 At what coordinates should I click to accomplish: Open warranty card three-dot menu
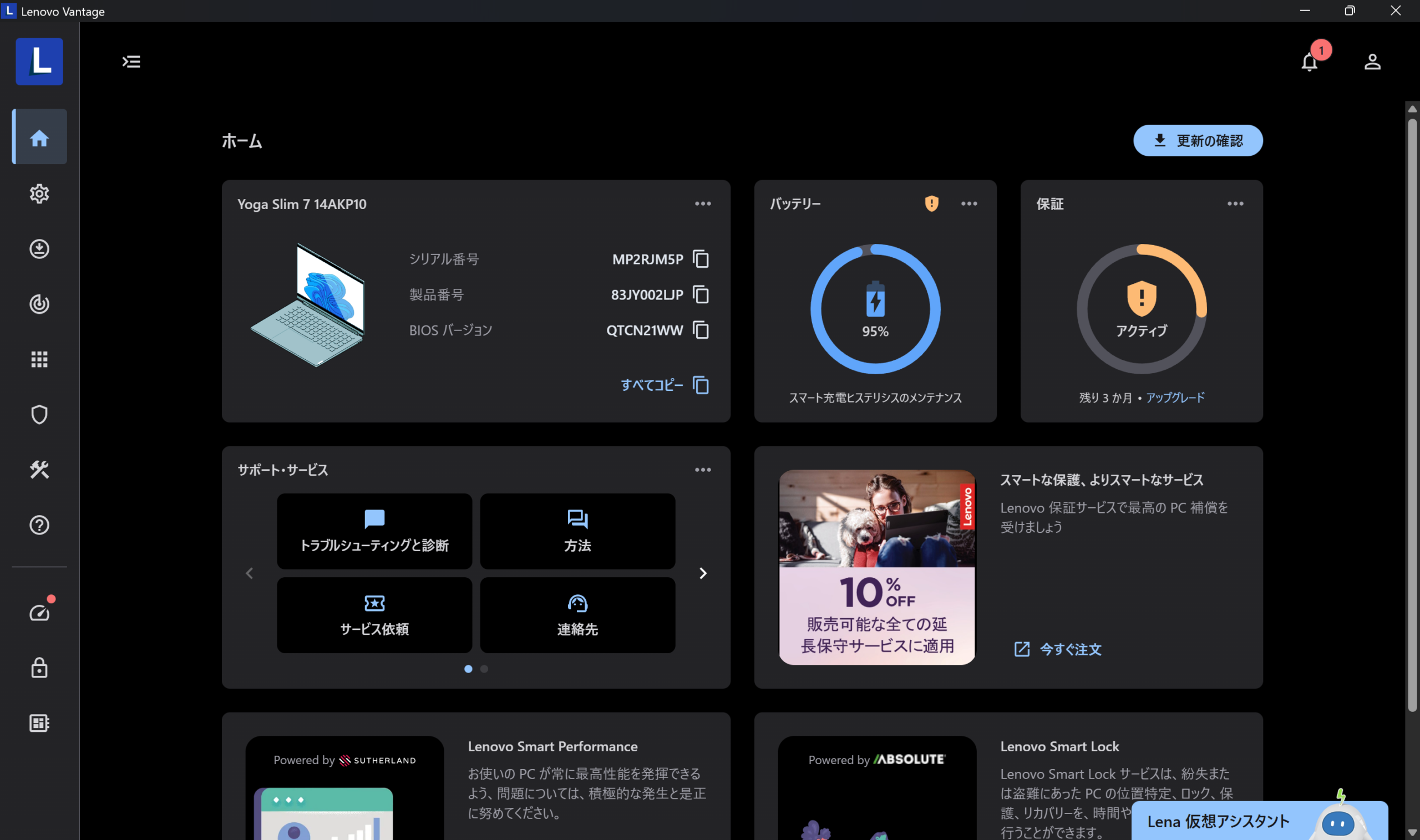1235,204
